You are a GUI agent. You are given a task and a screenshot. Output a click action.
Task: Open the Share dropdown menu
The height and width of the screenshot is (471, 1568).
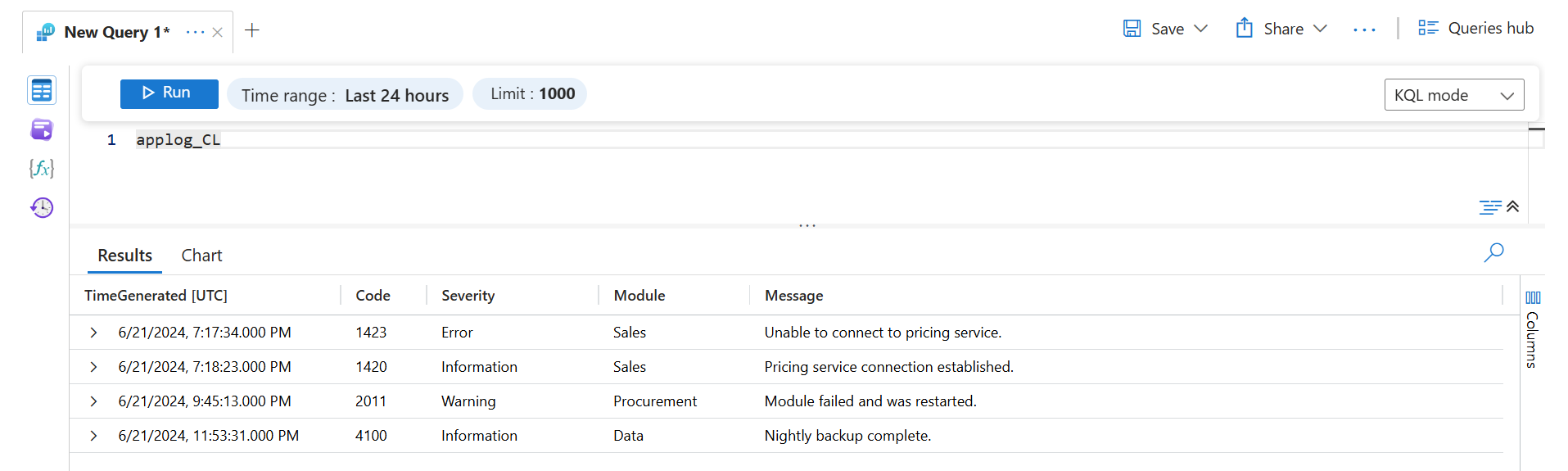point(1320,29)
